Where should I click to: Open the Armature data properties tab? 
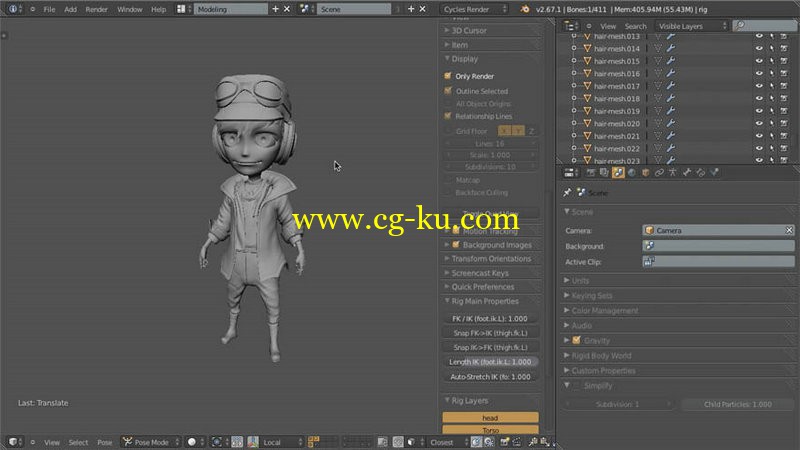click(x=673, y=173)
